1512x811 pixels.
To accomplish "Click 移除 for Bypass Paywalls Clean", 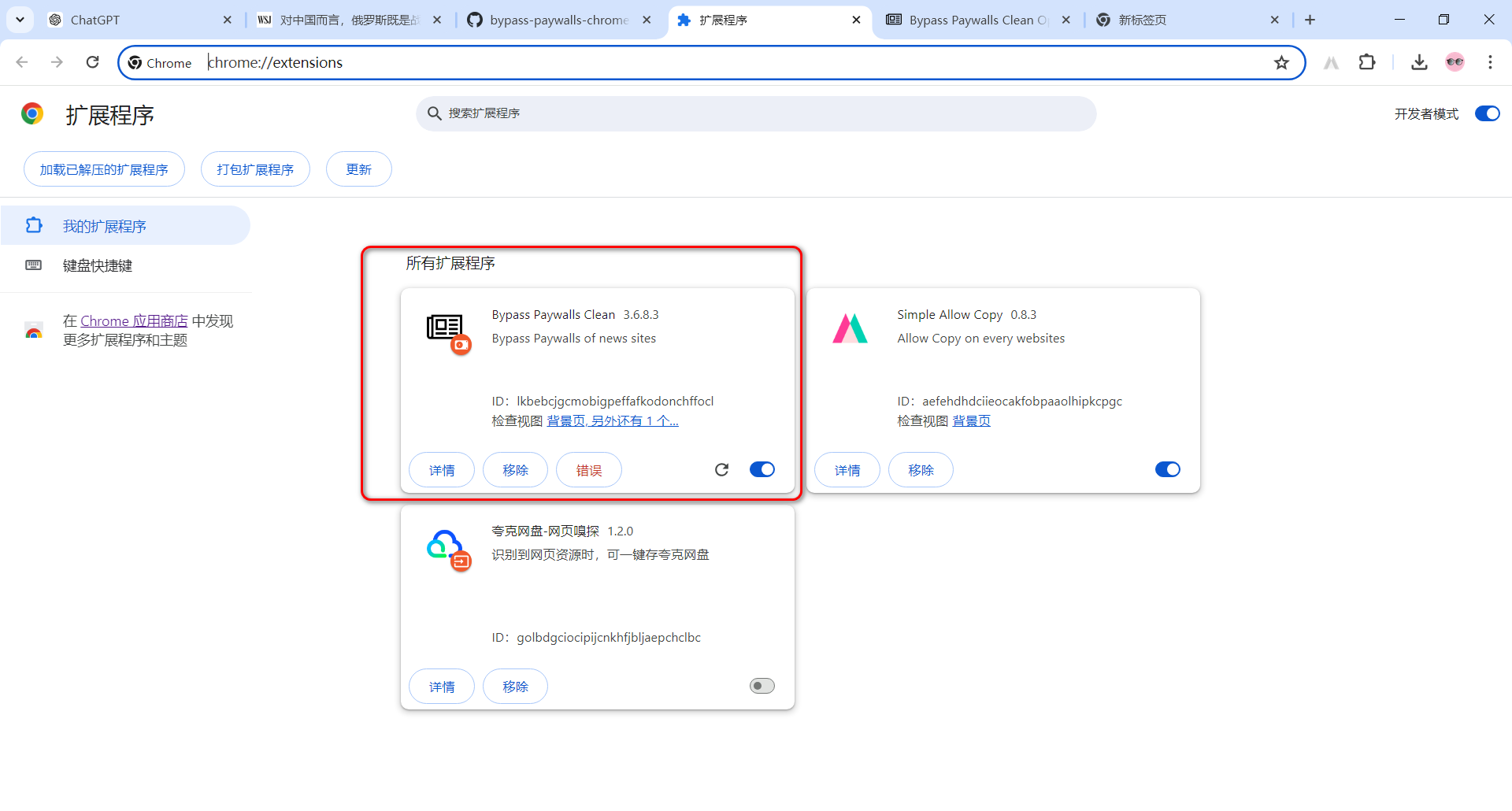I will [515, 470].
